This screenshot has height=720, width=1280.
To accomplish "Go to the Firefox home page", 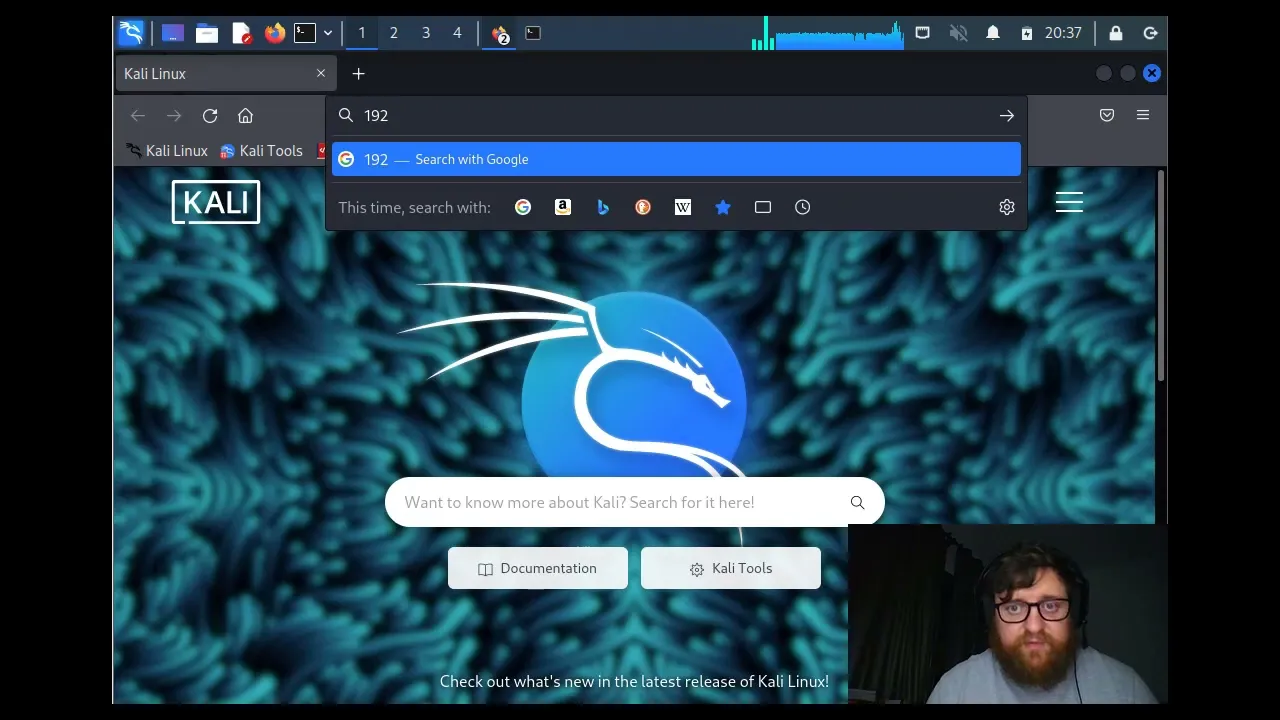I will 245,116.
